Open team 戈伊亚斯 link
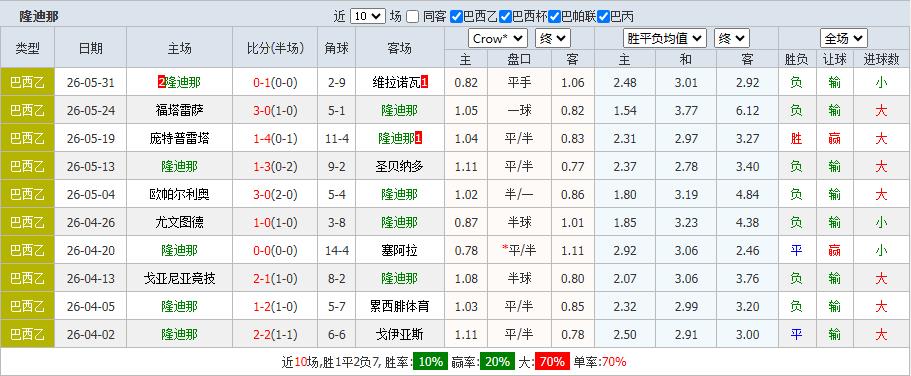This screenshot has width=911, height=376. (x=400, y=334)
